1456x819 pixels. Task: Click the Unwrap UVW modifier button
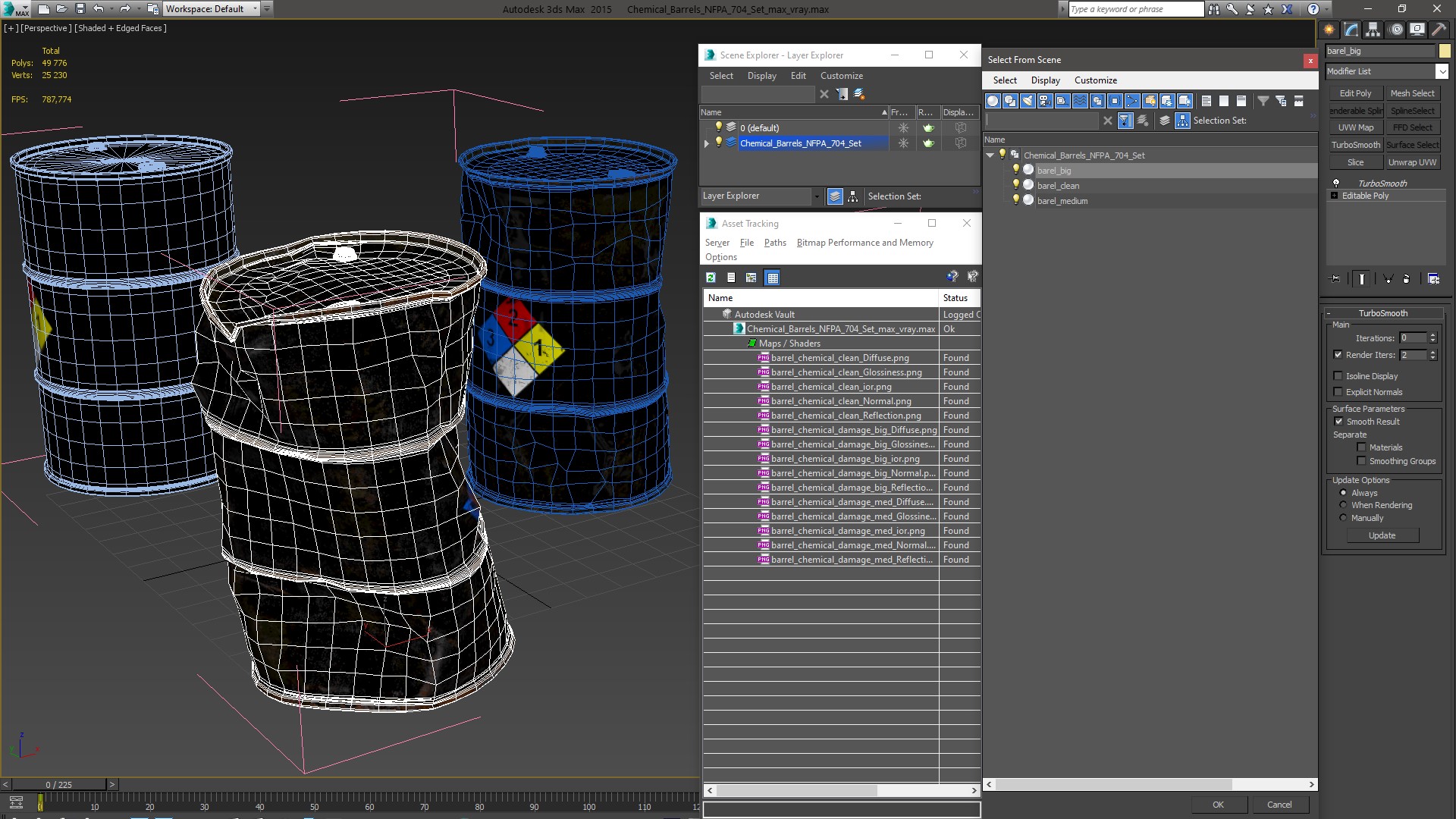(x=1412, y=162)
